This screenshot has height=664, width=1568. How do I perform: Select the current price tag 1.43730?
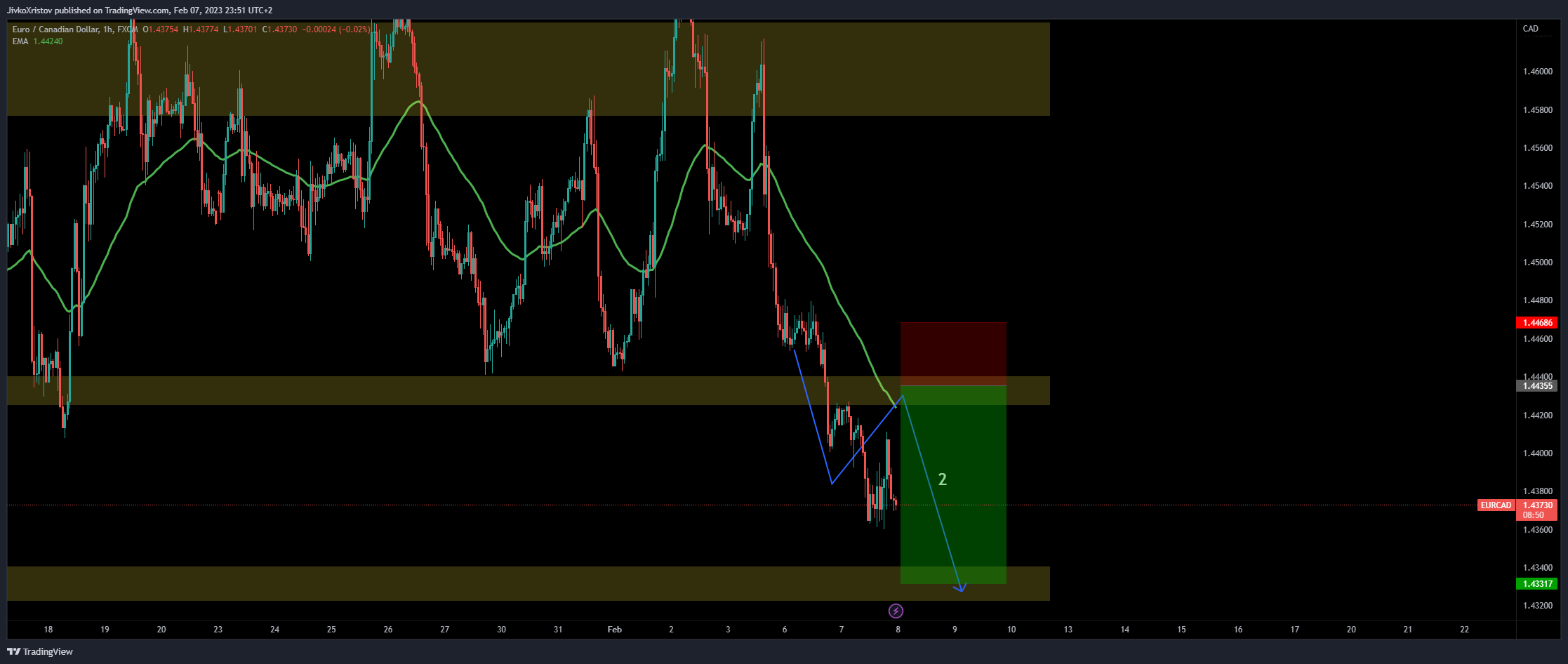click(x=1537, y=505)
